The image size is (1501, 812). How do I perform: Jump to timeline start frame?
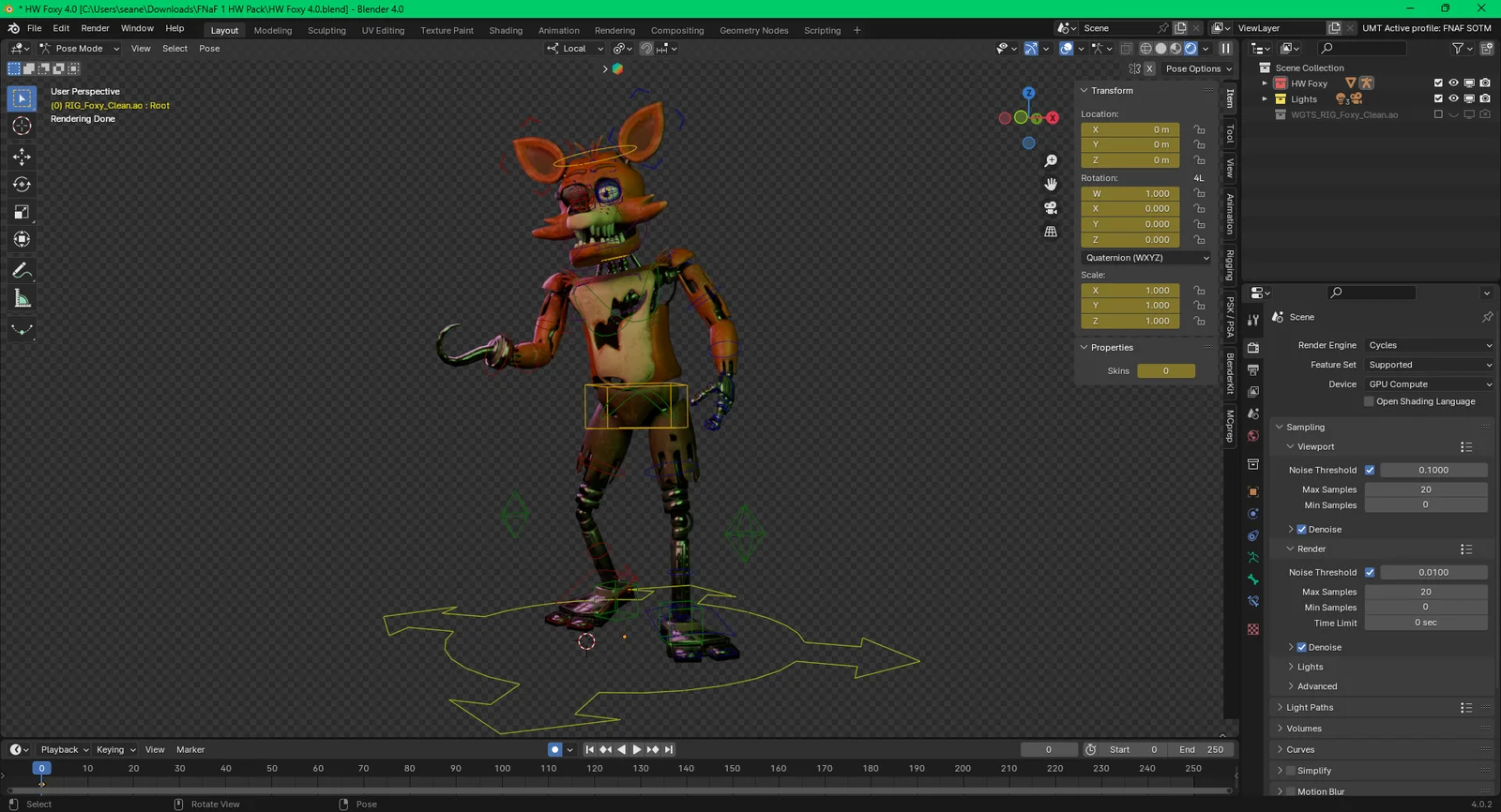(589, 749)
